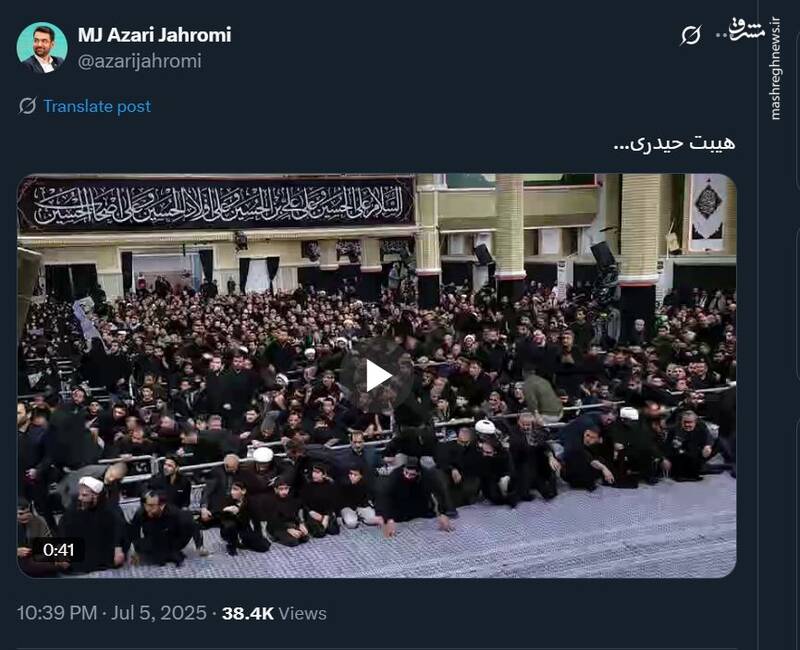
Task: Click the Jul 5, 2025 date
Action: click(159, 613)
